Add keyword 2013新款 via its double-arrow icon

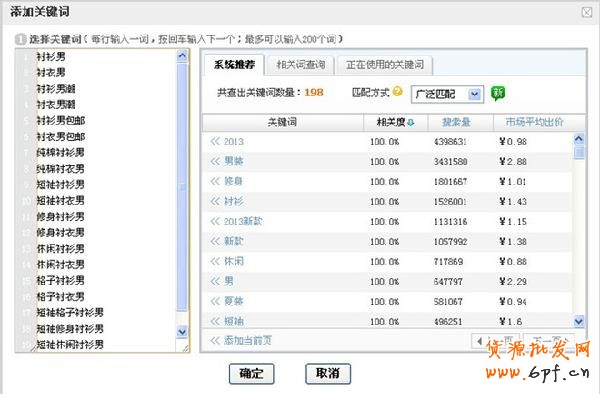(x=215, y=221)
